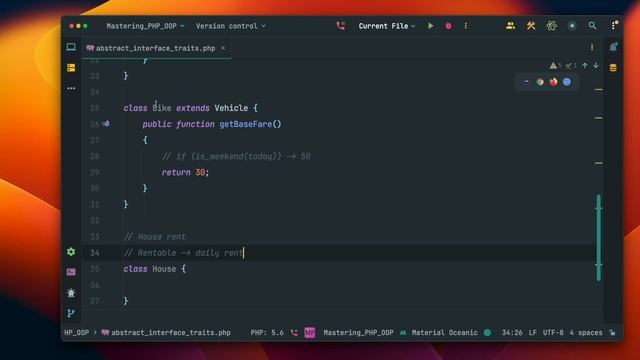Open file in PhpStorm built-in preview icon
This screenshot has width=640, height=360.
(x=527, y=82)
